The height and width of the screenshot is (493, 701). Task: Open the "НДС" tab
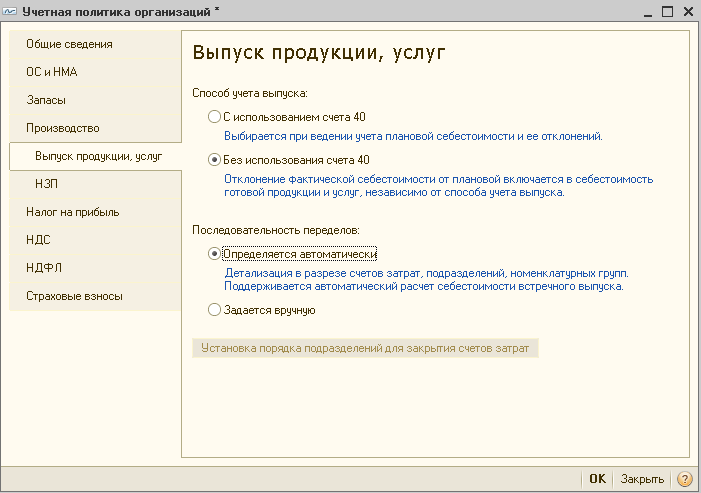[95, 240]
